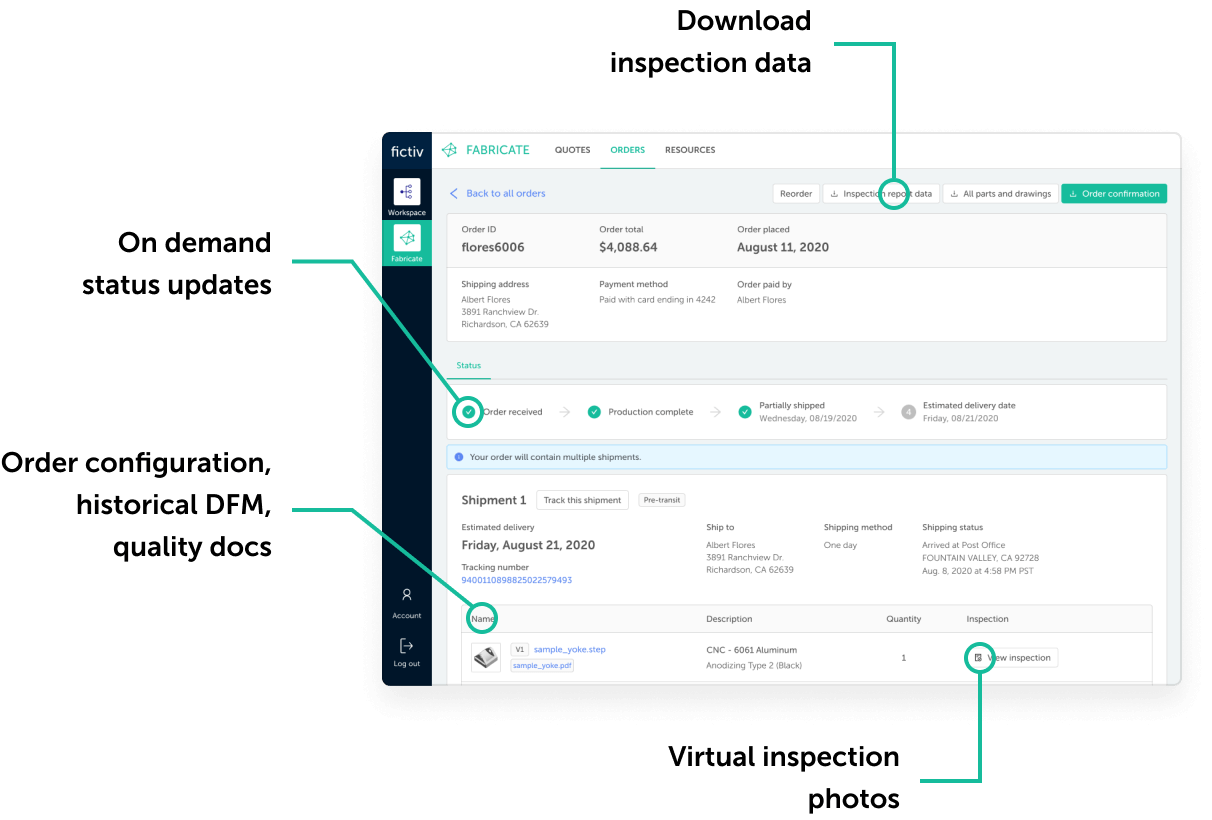Screen dimensions: 1212x820
Task: Open the RESOURCES tab
Action: pos(690,149)
